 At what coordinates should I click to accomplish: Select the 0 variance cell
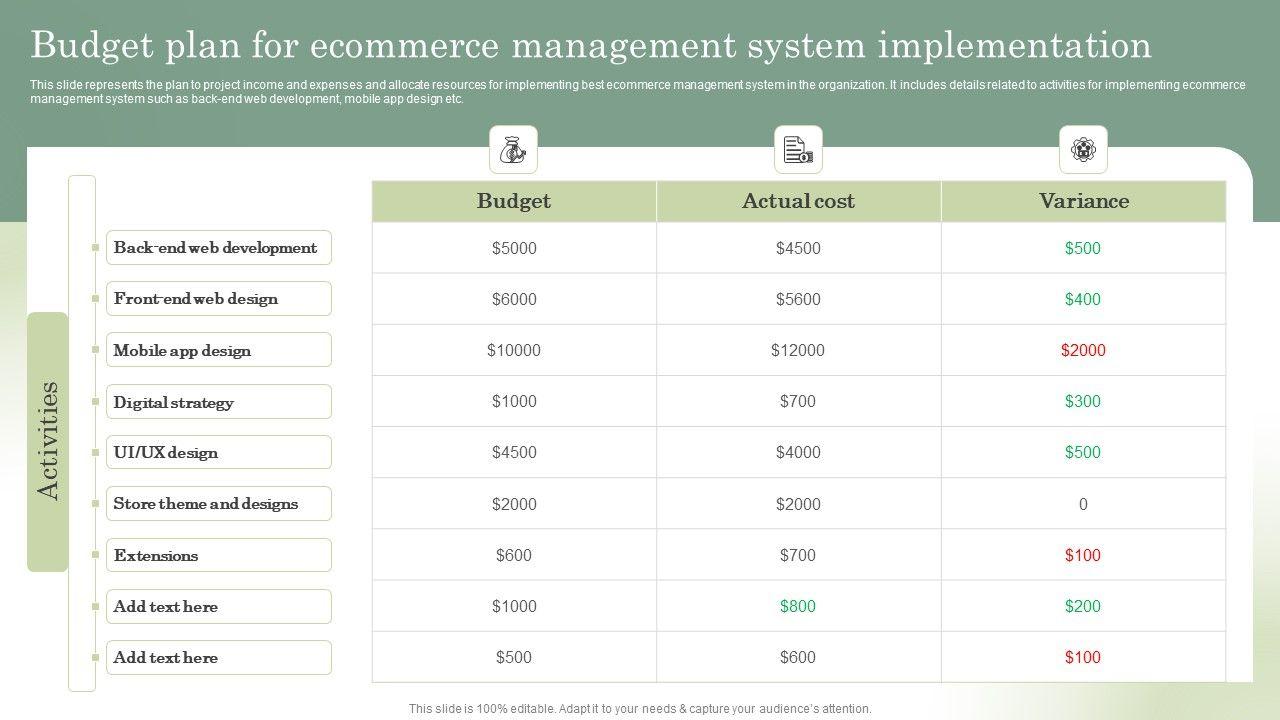pyautogui.click(x=1083, y=504)
